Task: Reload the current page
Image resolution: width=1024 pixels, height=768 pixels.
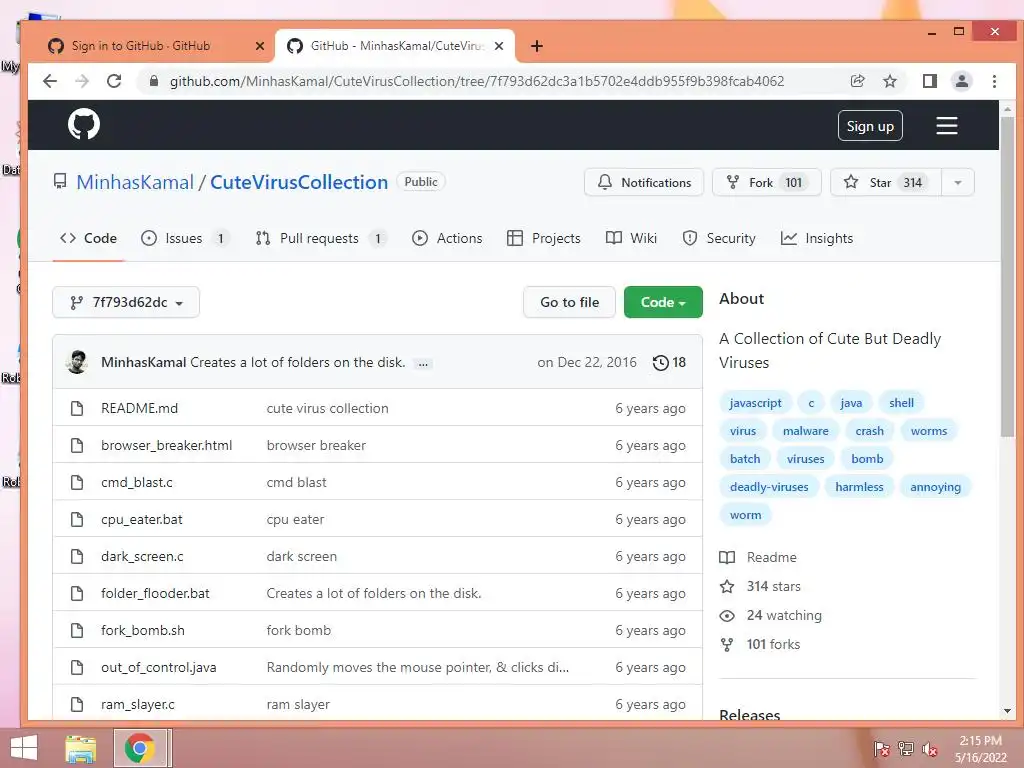Action: (x=114, y=81)
